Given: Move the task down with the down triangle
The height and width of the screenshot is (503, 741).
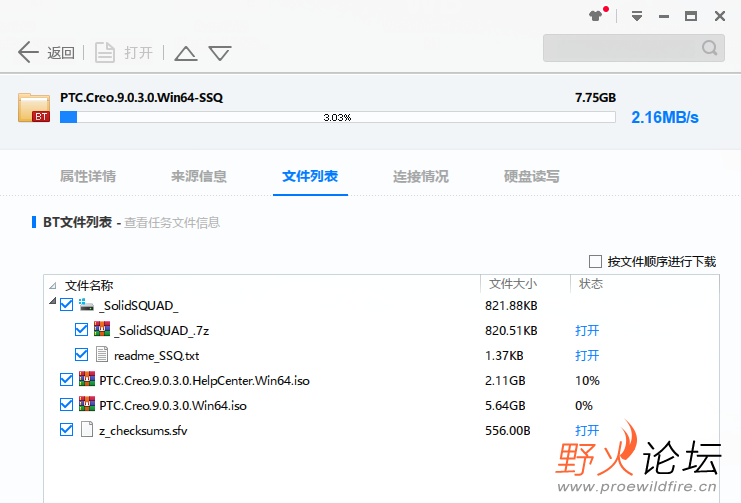Looking at the screenshot, I should [x=220, y=53].
